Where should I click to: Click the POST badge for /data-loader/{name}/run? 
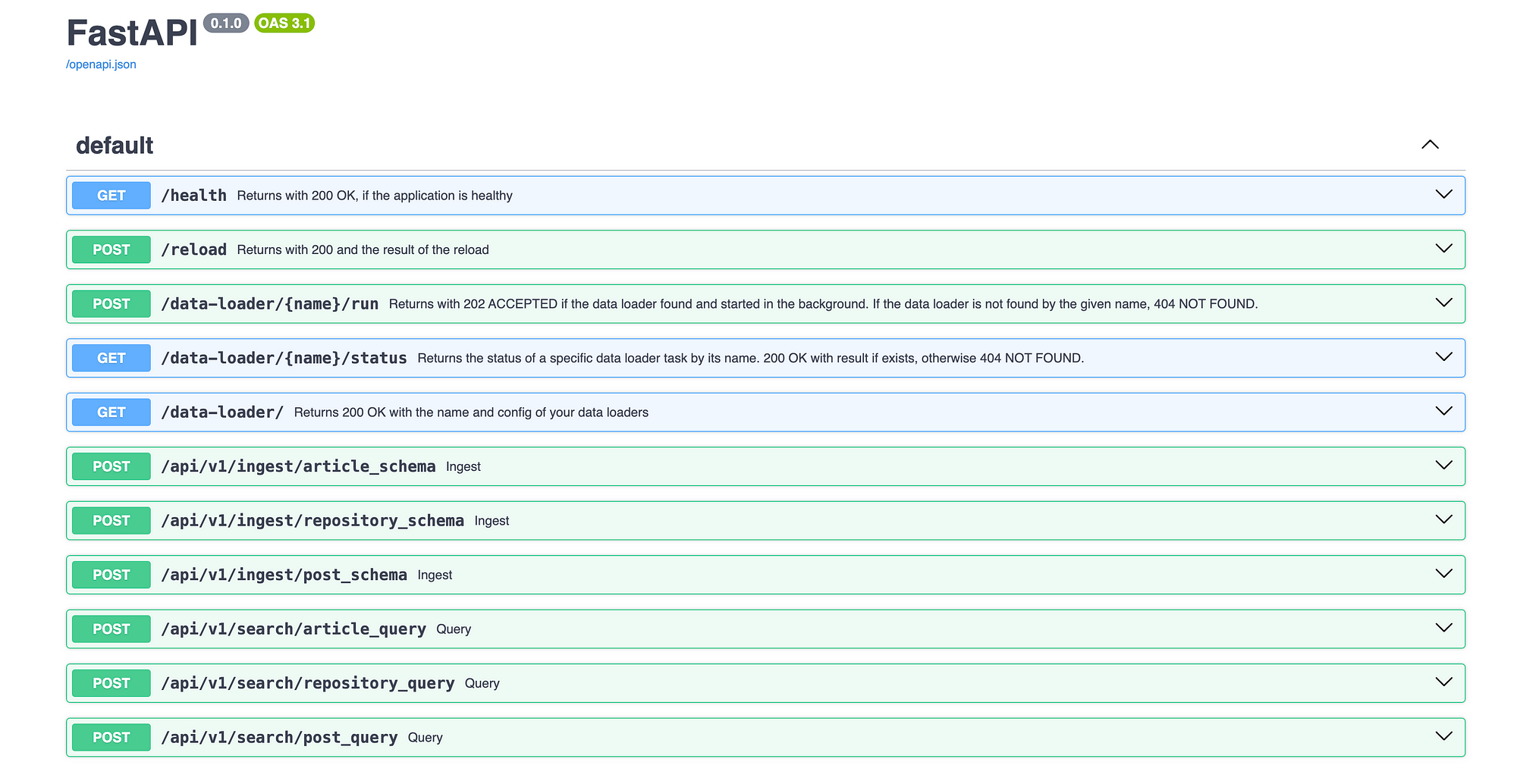click(111, 304)
